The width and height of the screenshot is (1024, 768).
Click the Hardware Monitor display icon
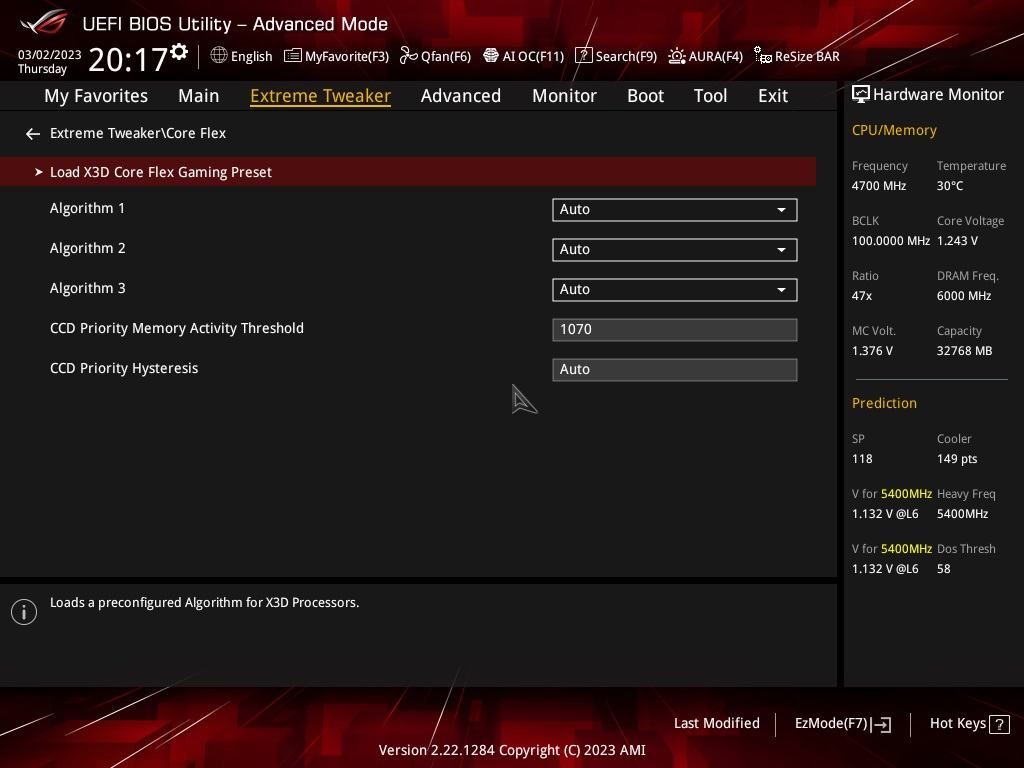click(x=861, y=95)
